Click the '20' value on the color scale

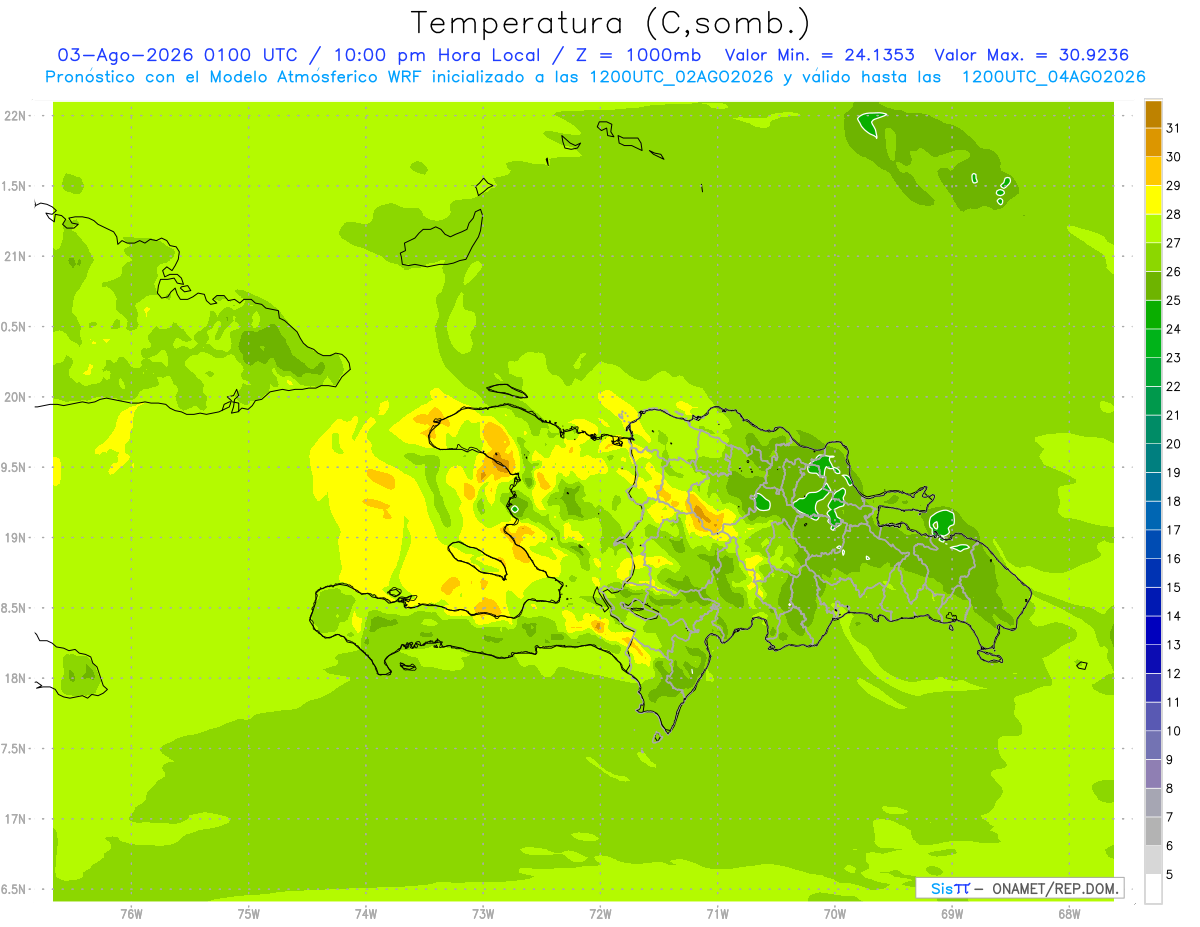coord(1174,444)
